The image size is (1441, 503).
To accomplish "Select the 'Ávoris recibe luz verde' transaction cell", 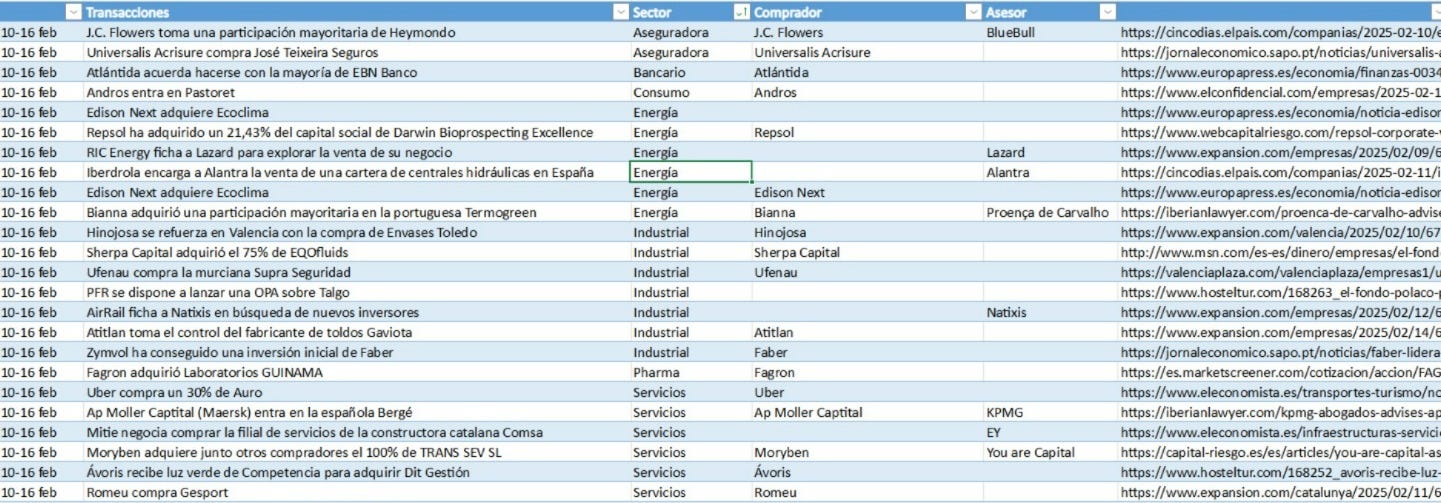I will point(355,472).
